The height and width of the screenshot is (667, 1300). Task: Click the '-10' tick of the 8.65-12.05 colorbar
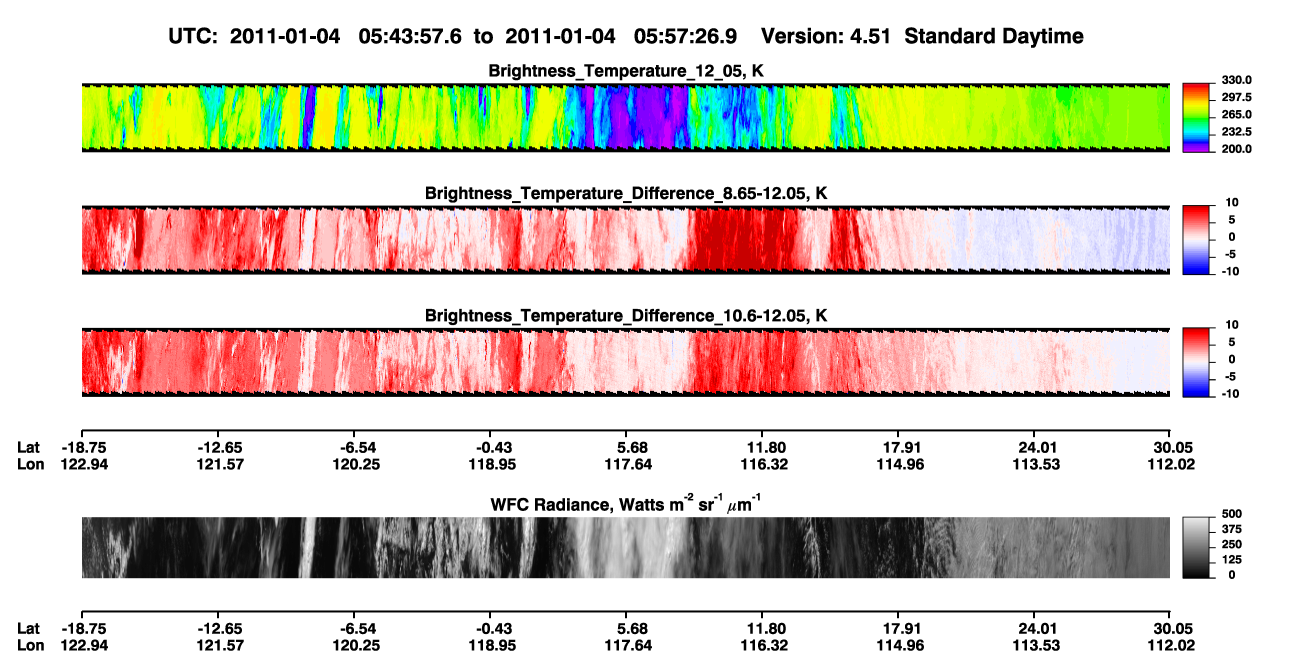click(x=1229, y=271)
